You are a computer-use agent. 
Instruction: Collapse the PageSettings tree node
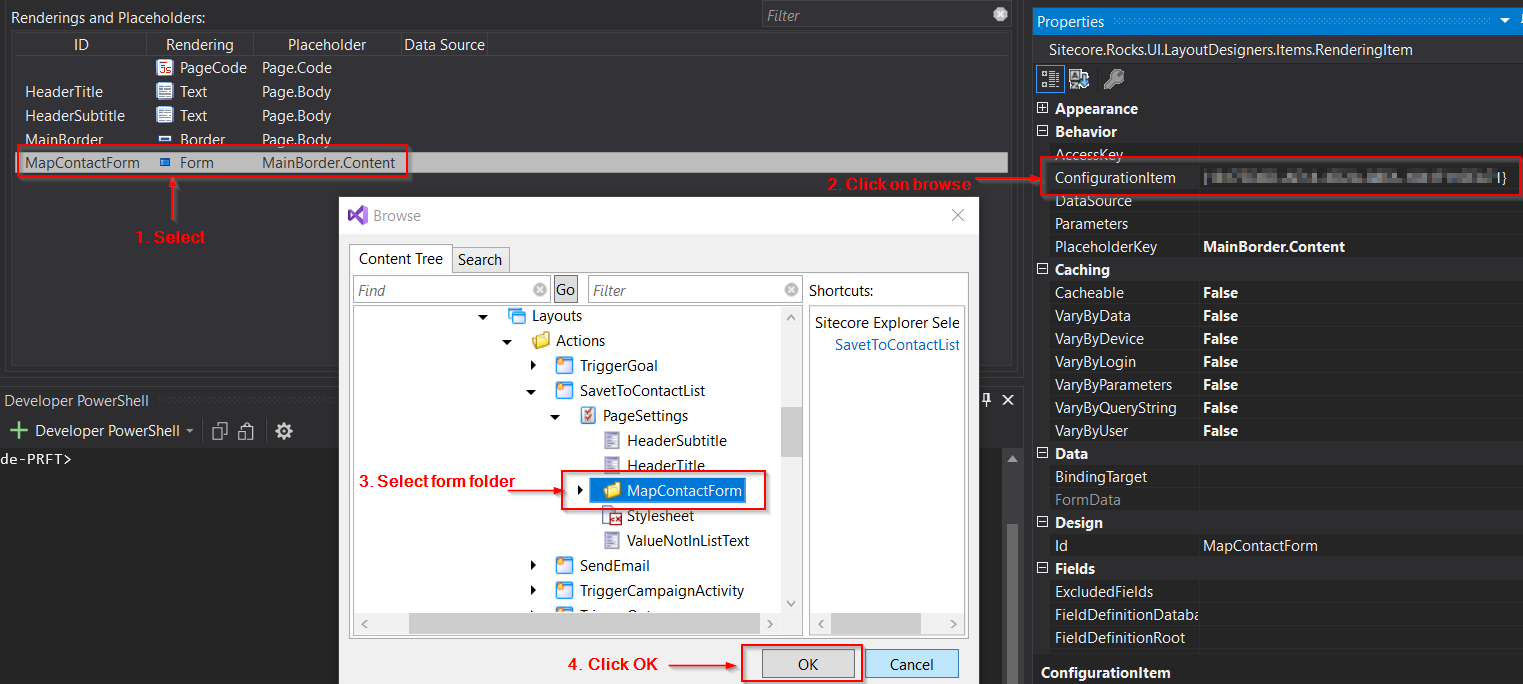(x=556, y=416)
